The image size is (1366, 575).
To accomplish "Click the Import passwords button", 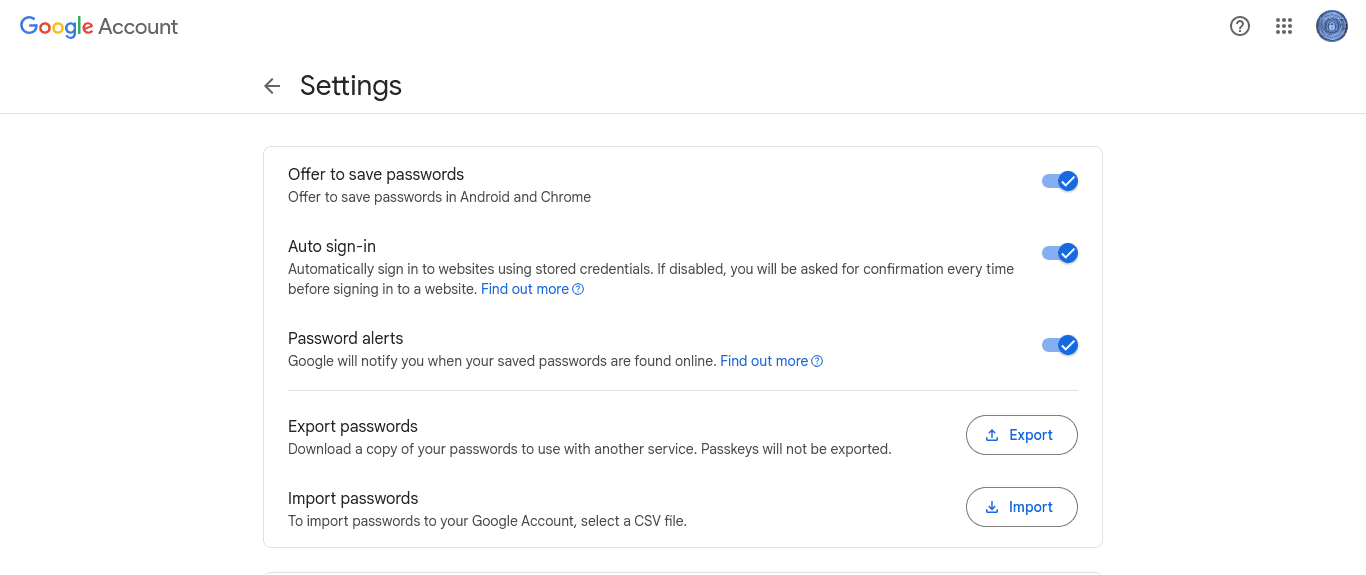I will tap(1021, 507).
